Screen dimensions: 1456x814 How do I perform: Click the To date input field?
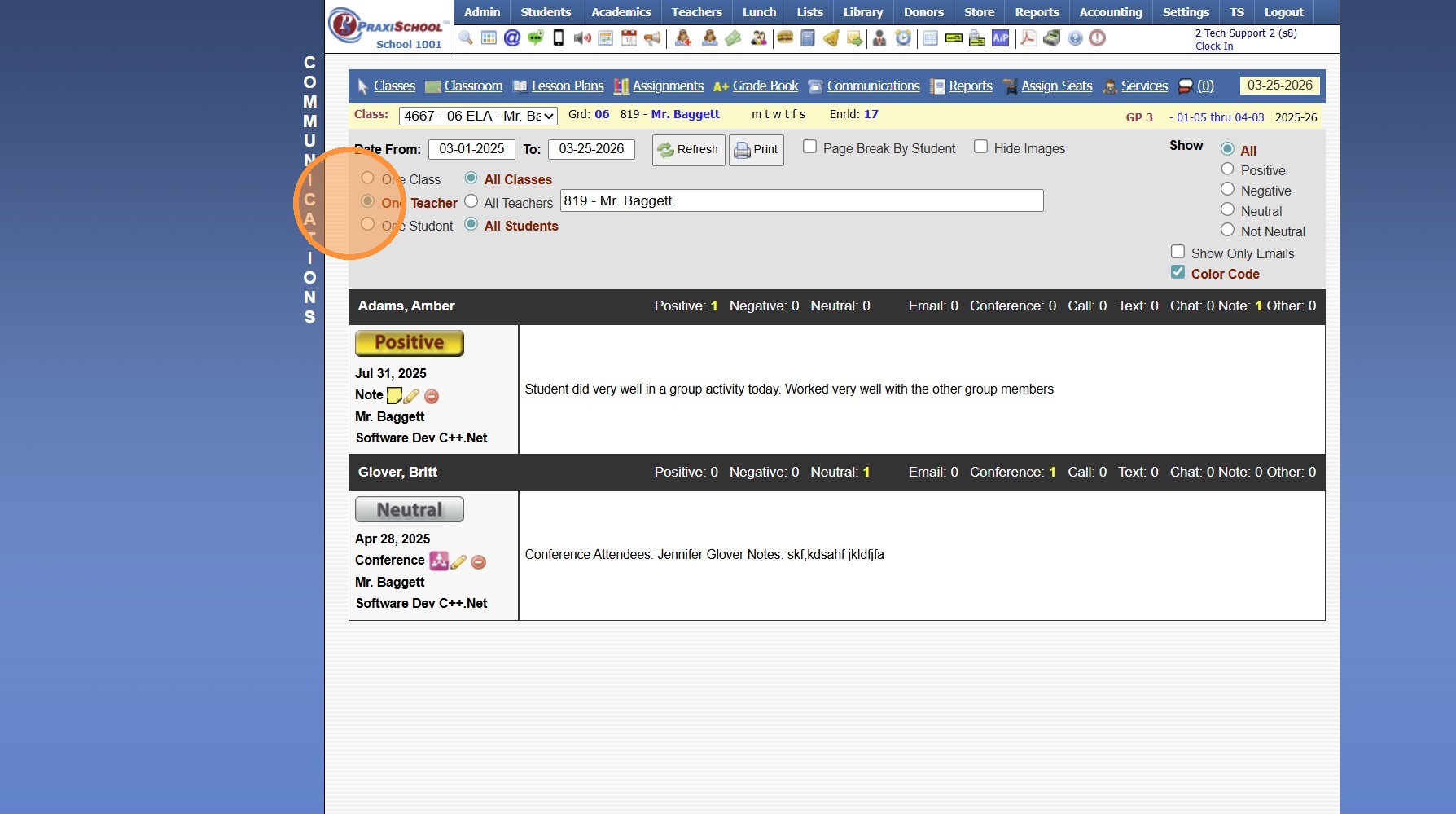coord(591,149)
